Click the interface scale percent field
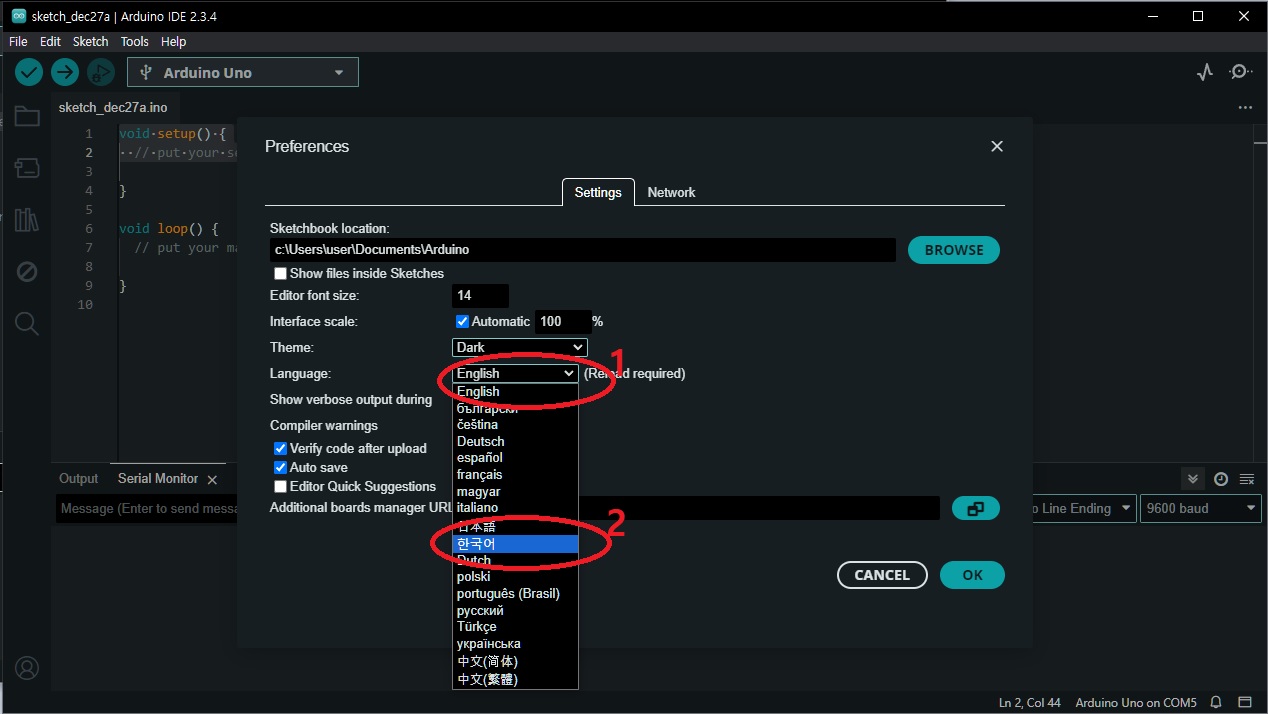Screen dimensions: 1268x714 [x=563, y=321]
